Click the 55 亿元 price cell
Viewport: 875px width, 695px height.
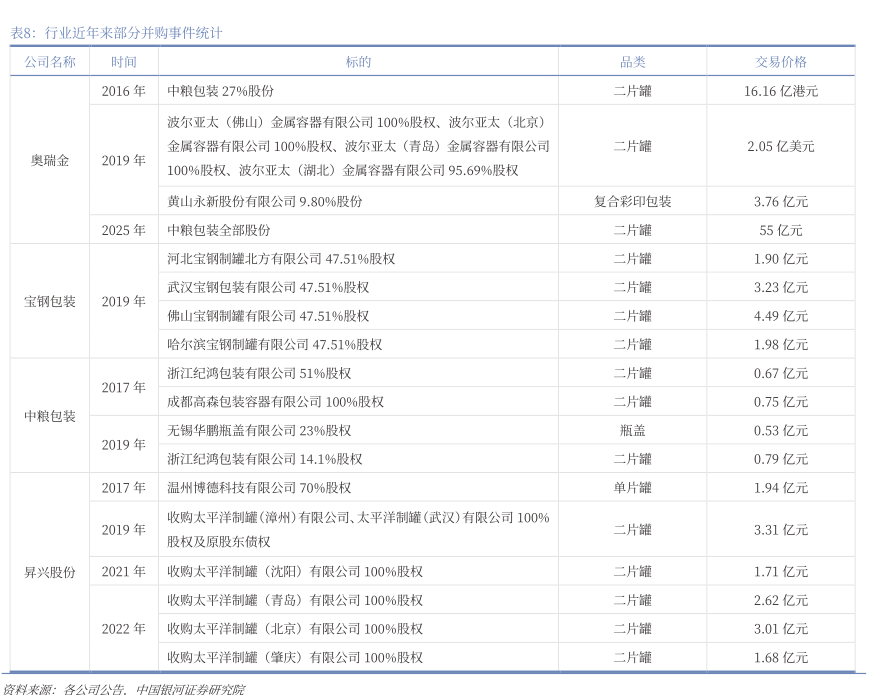[781, 230]
